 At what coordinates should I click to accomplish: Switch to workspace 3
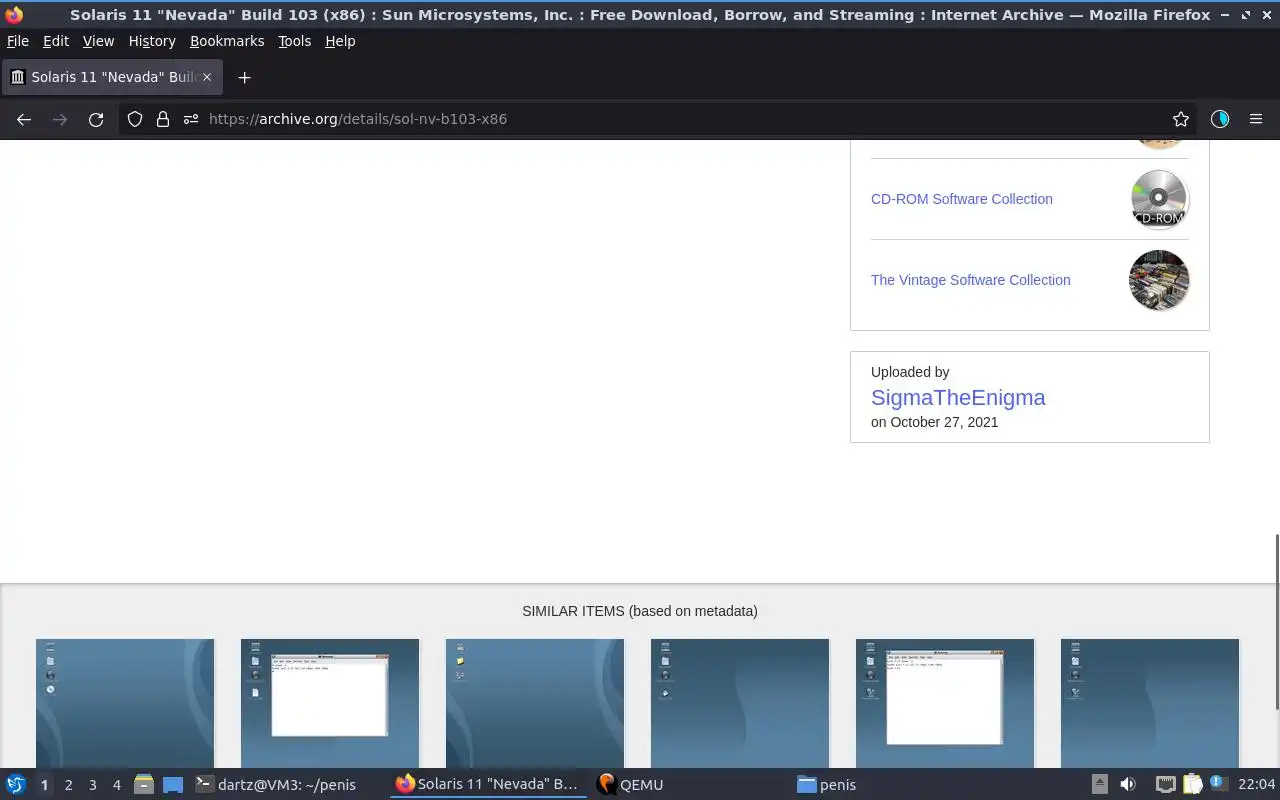(92, 785)
